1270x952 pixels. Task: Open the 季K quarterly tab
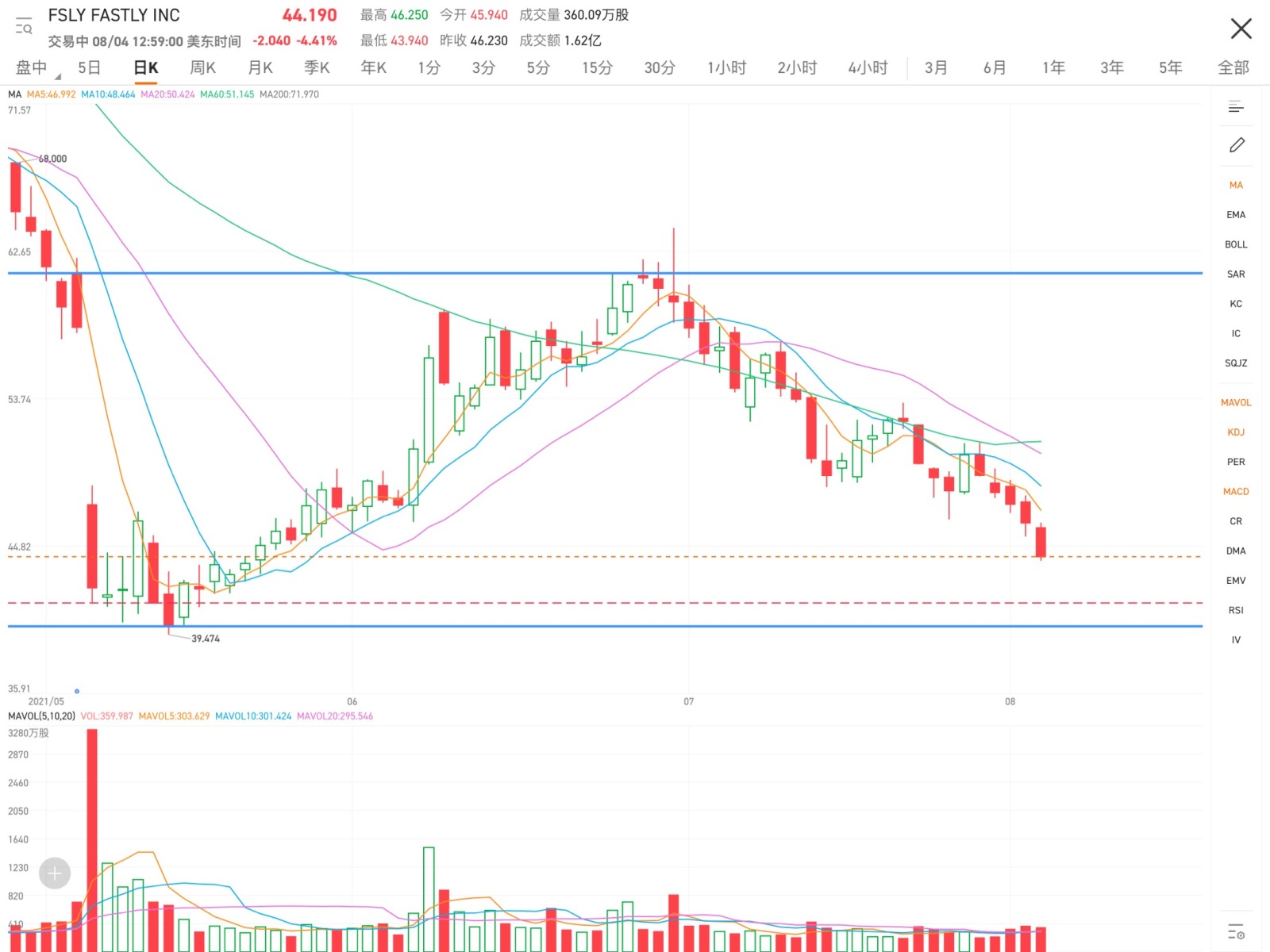[x=317, y=68]
